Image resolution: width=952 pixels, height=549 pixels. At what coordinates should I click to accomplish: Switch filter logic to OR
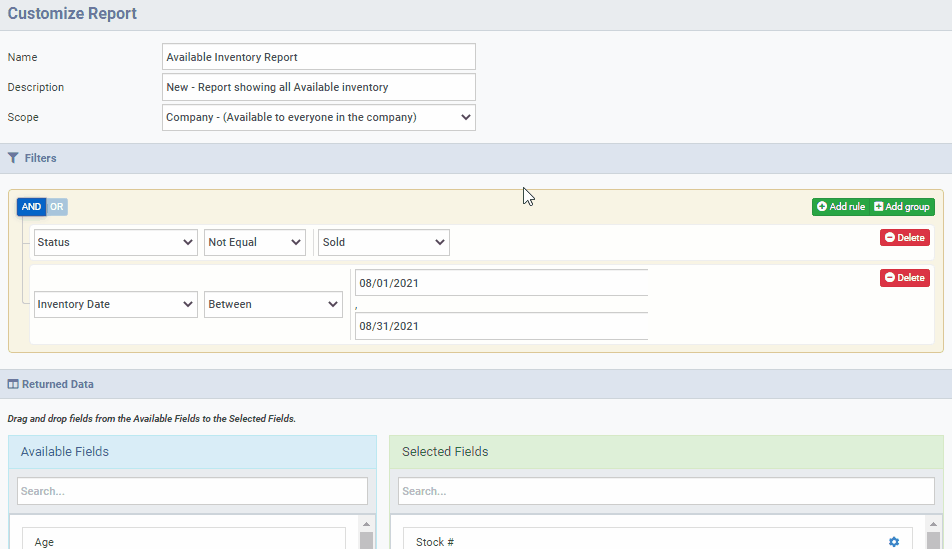[x=57, y=207]
